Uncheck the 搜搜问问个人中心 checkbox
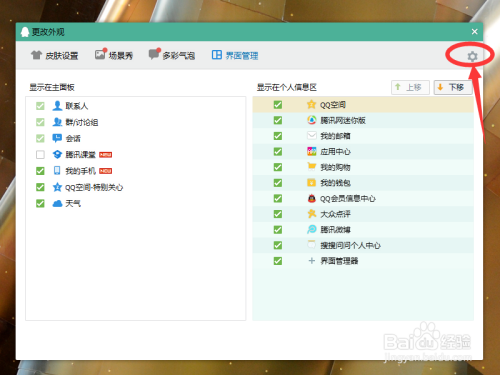 point(278,245)
